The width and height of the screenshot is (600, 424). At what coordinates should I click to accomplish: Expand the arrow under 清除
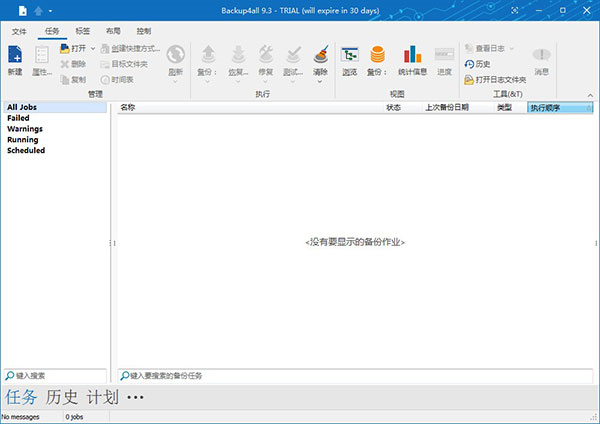(320, 81)
